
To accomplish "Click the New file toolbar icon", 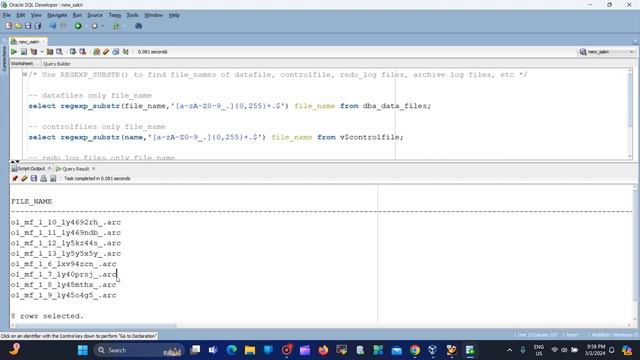I will (x=9, y=26).
